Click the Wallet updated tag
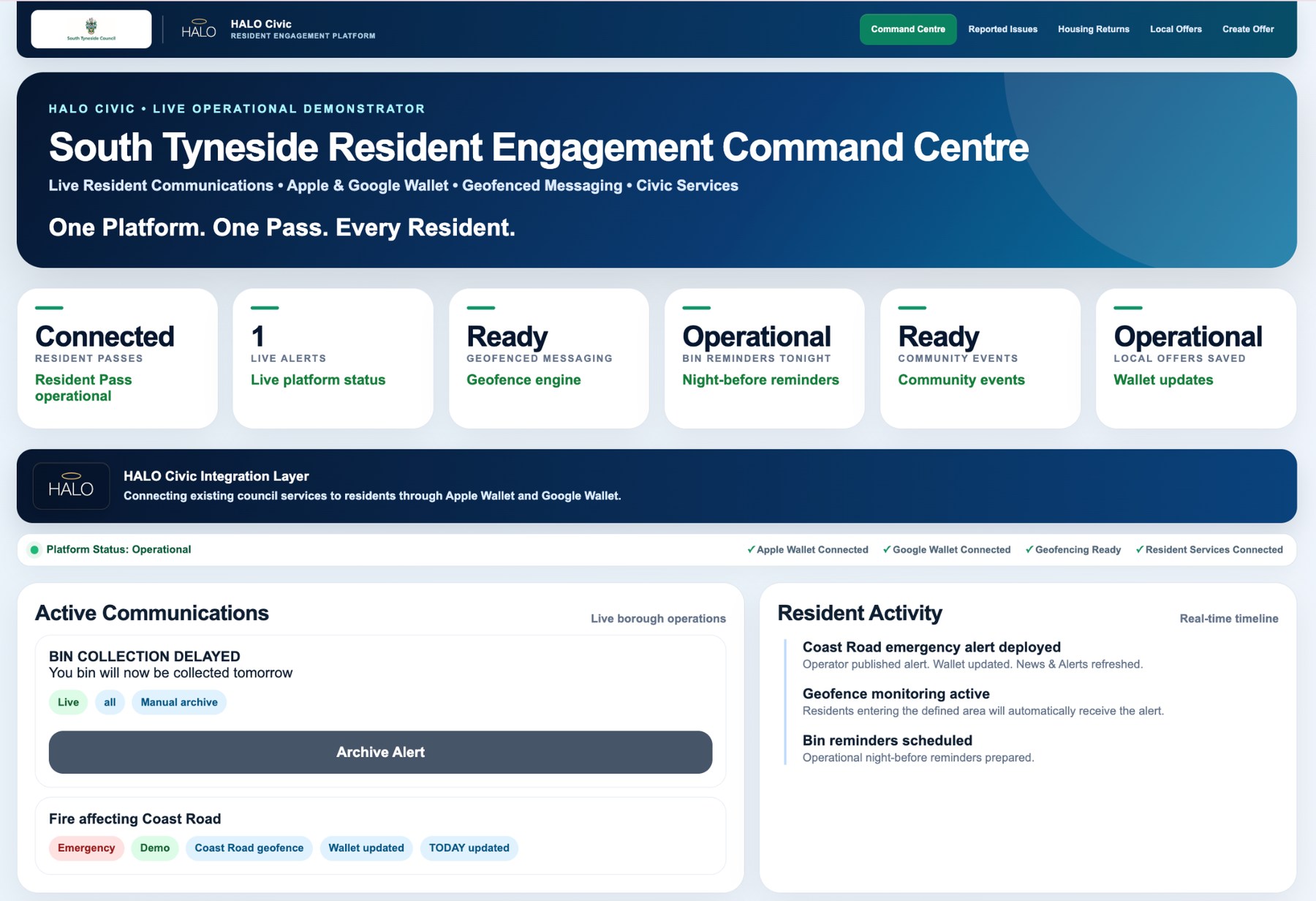This screenshot has height=901, width=1316. [x=366, y=848]
